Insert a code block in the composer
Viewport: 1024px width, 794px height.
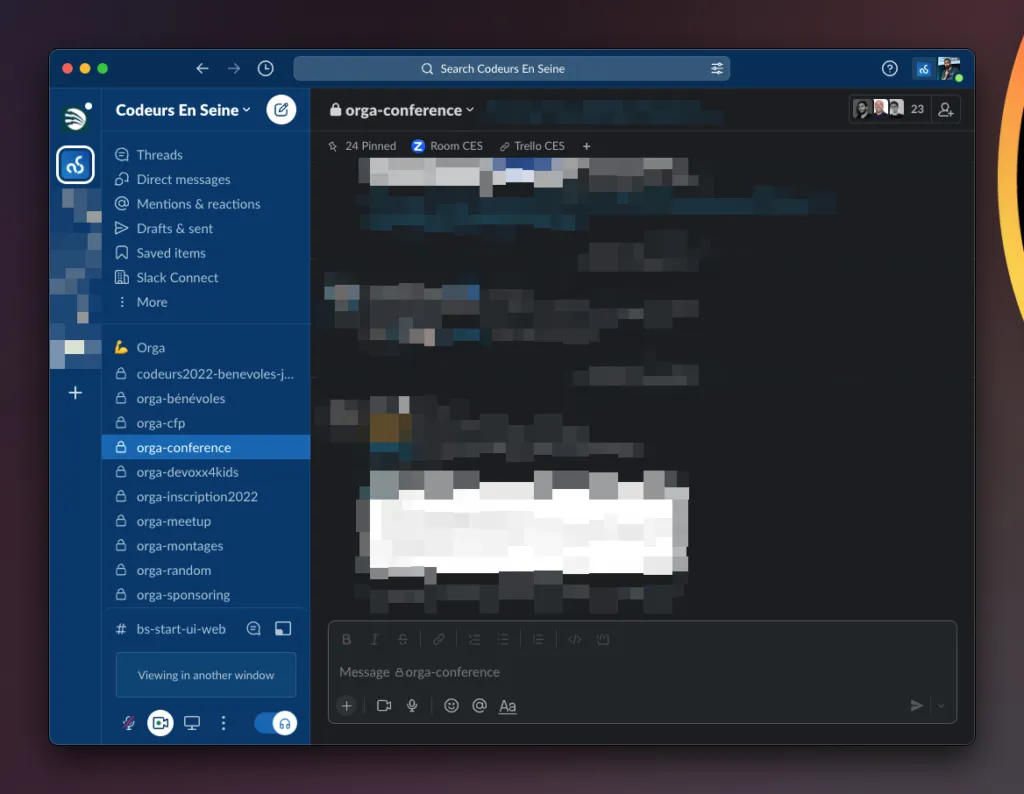click(574, 639)
